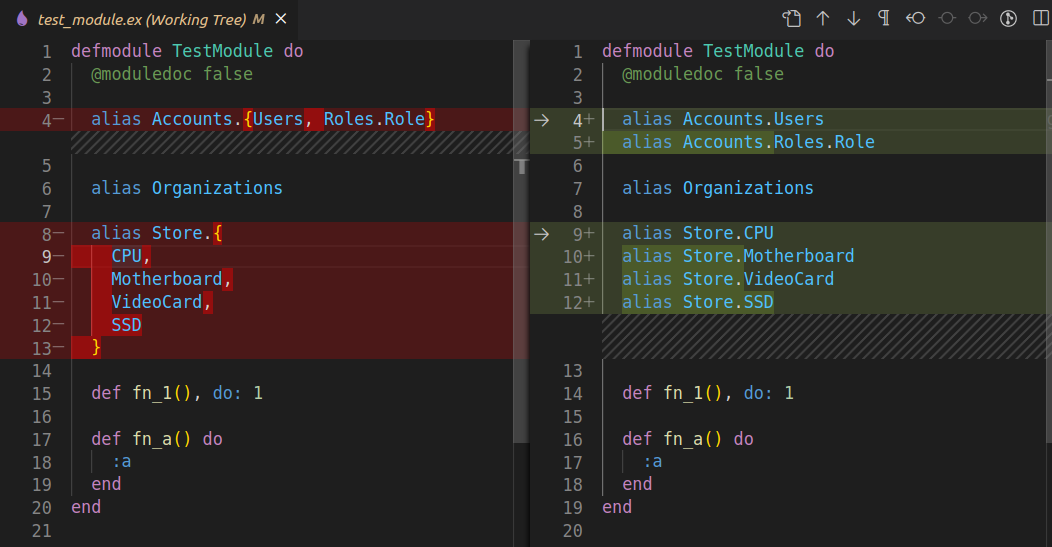Click 'alias Organizations' in the right pane

coord(717,188)
